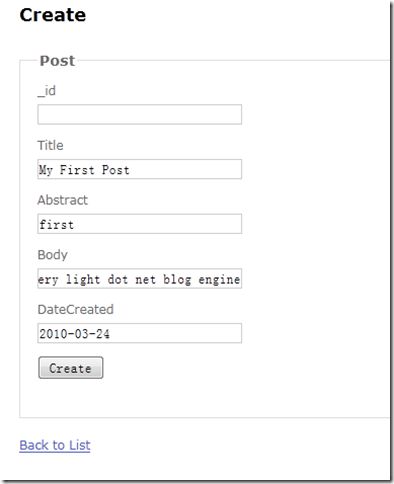The width and height of the screenshot is (394, 484).
Task: Click the DateCreated field label
Action: click(76, 309)
